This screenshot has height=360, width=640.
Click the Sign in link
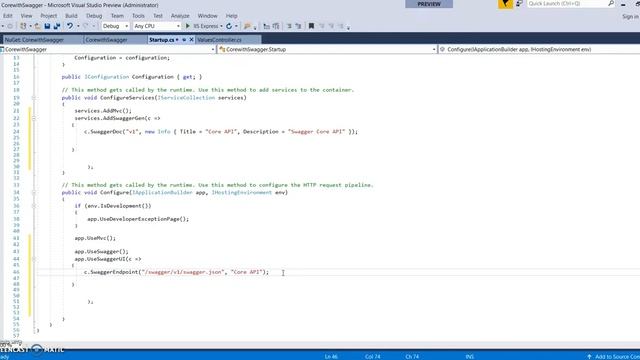click(x=630, y=17)
